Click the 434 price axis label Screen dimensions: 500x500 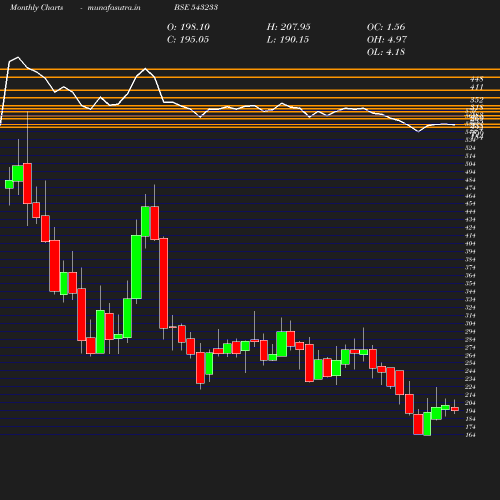point(470,220)
